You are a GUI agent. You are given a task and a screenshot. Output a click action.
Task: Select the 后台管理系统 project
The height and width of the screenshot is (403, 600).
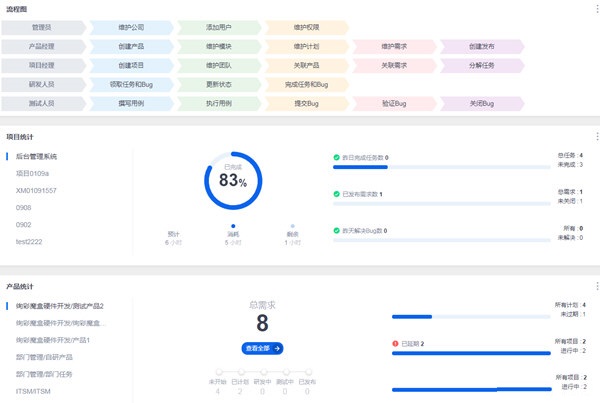click(36, 156)
